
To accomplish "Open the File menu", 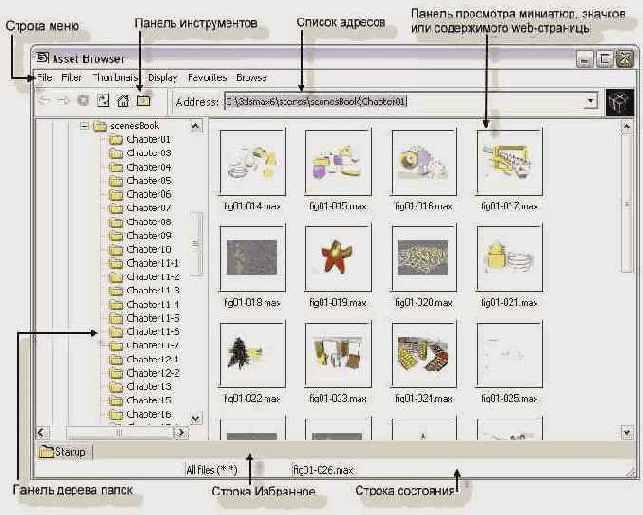I will [x=45, y=77].
